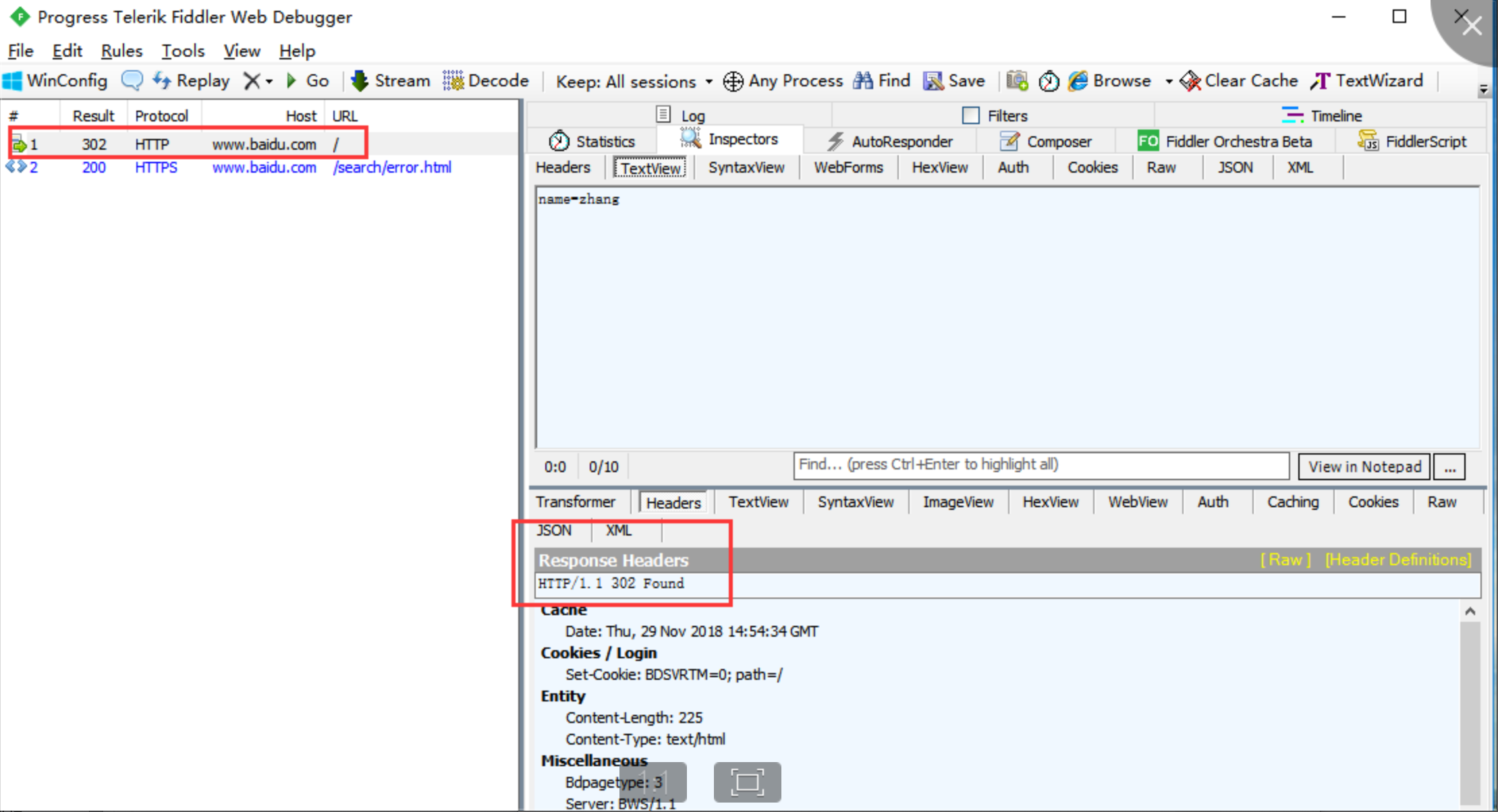Select the Inspectors tab
1498x812 pixels.
pyautogui.click(x=729, y=139)
